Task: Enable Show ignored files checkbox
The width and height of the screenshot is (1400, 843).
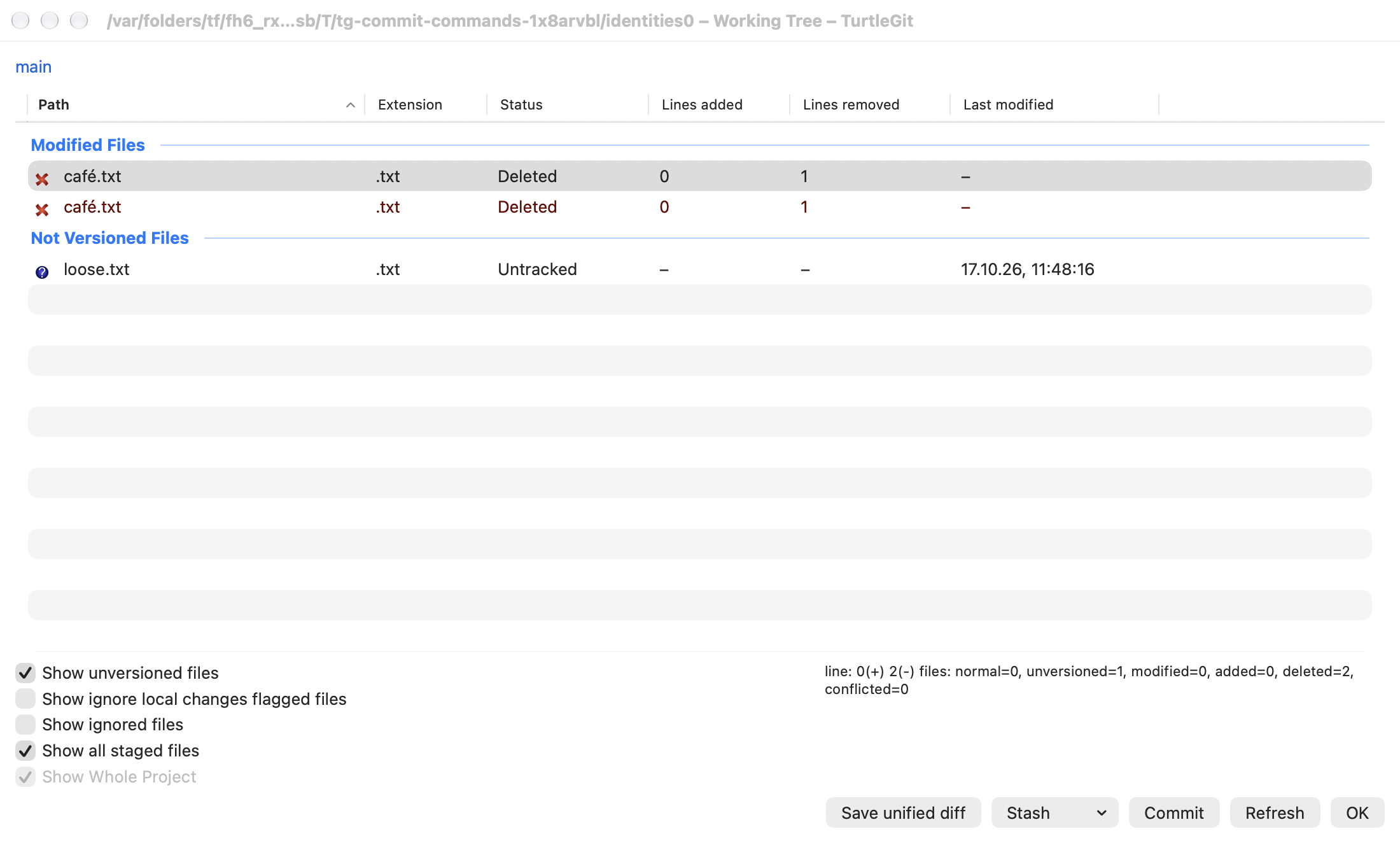Action: 25,724
